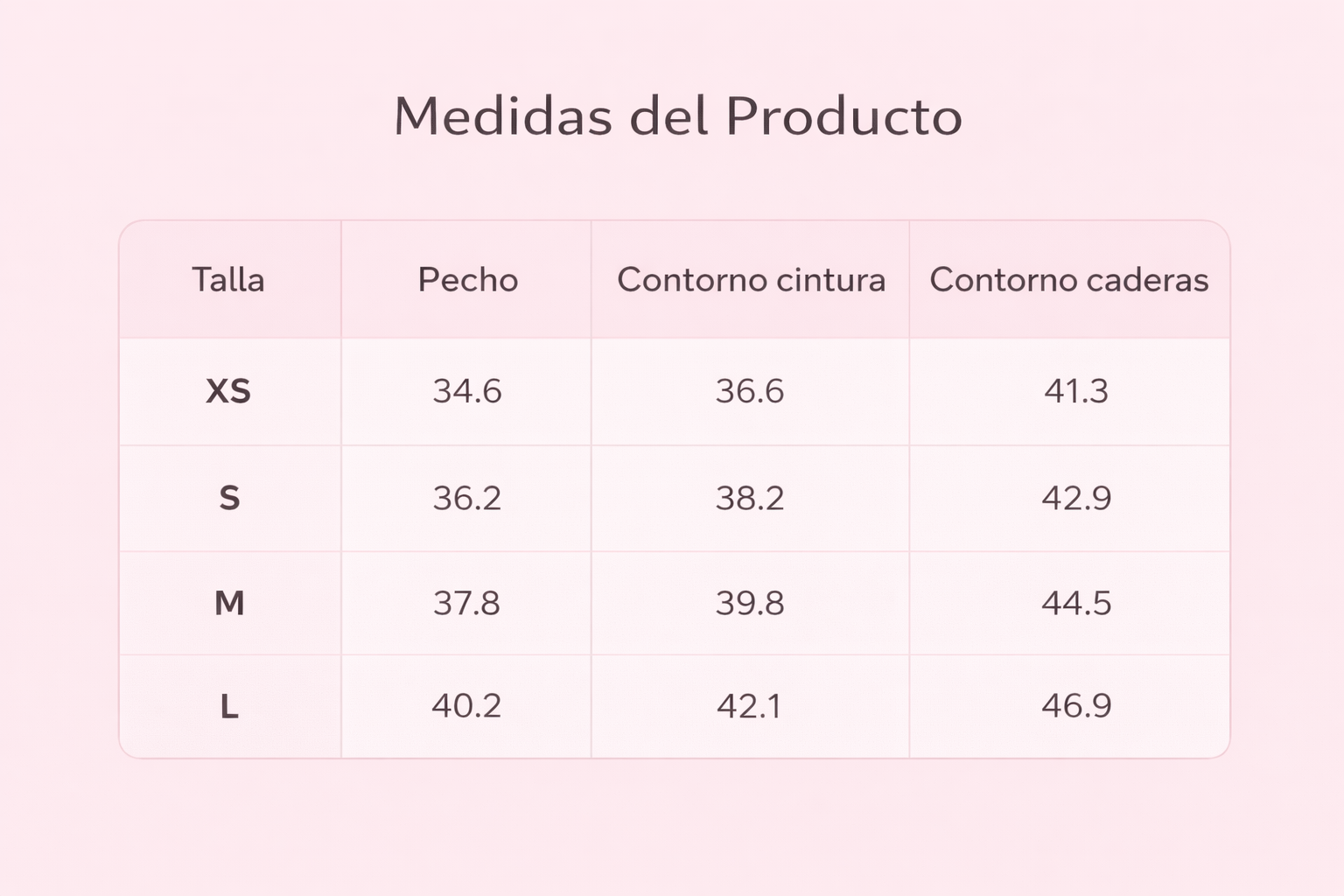This screenshot has height=896, width=1344.
Task: Select the S Pecho value 36.2
Action: [x=467, y=498]
